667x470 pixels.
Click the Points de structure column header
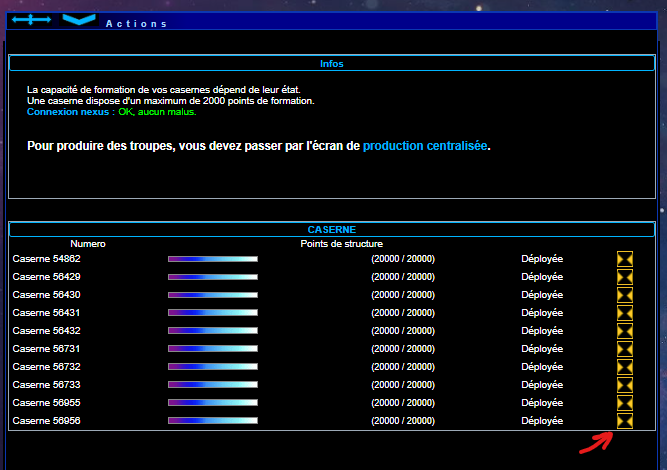[x=342, y=244]
